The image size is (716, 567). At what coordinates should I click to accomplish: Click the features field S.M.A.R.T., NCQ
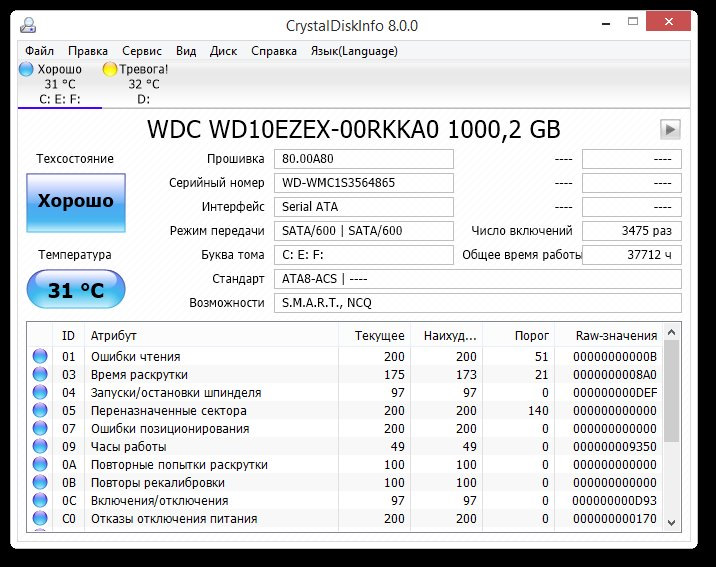478,303
